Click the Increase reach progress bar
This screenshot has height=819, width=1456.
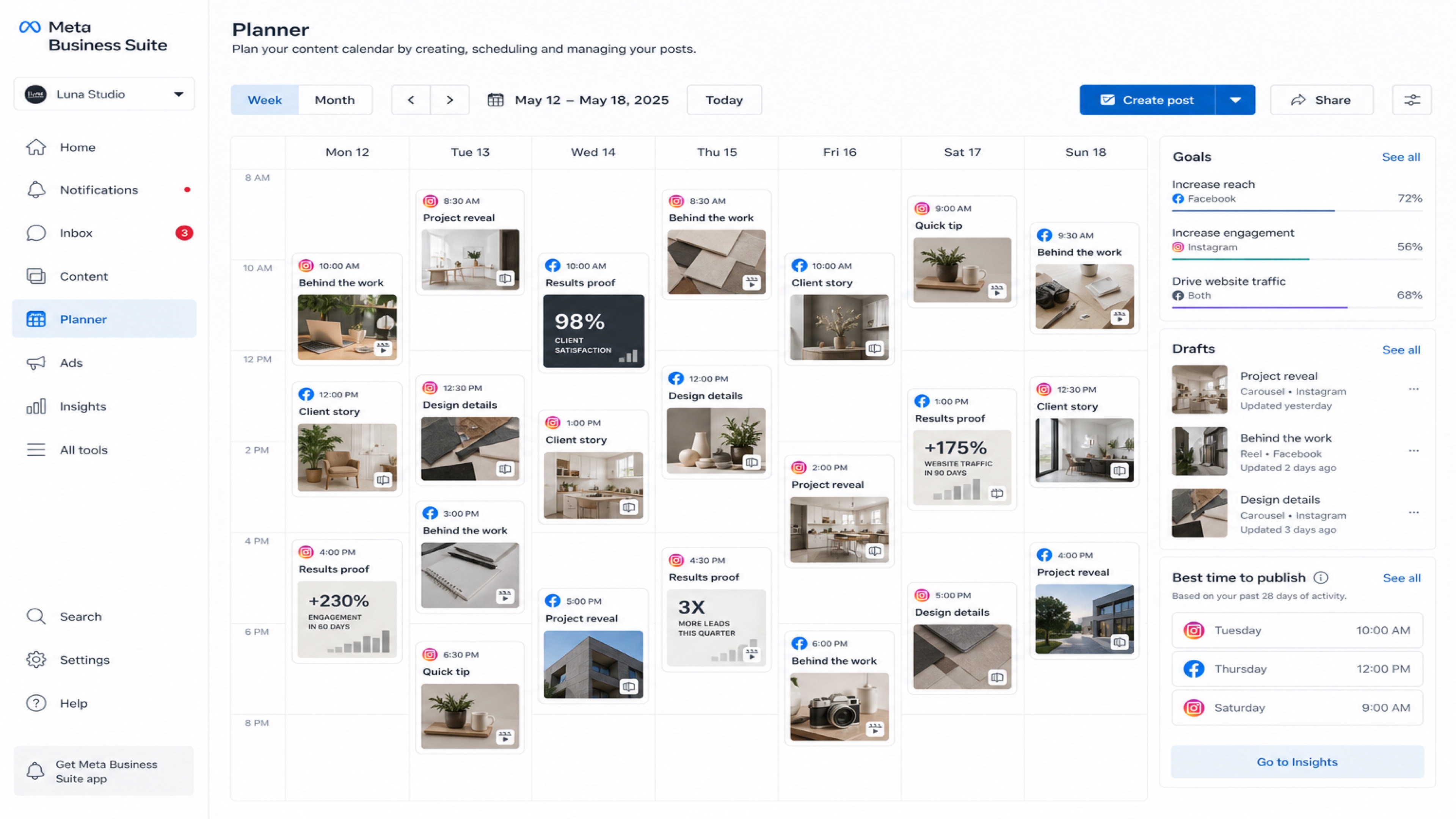tap(1297, 211)
